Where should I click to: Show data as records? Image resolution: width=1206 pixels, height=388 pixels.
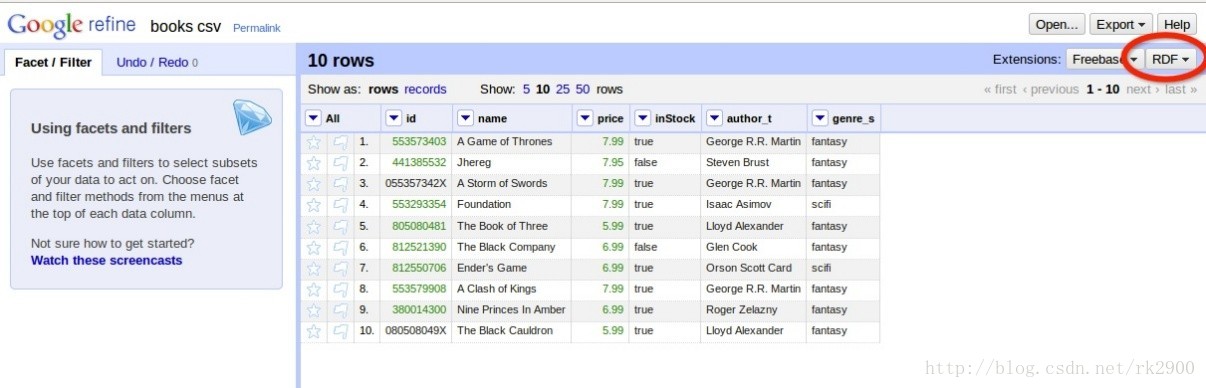coord(426,89)
